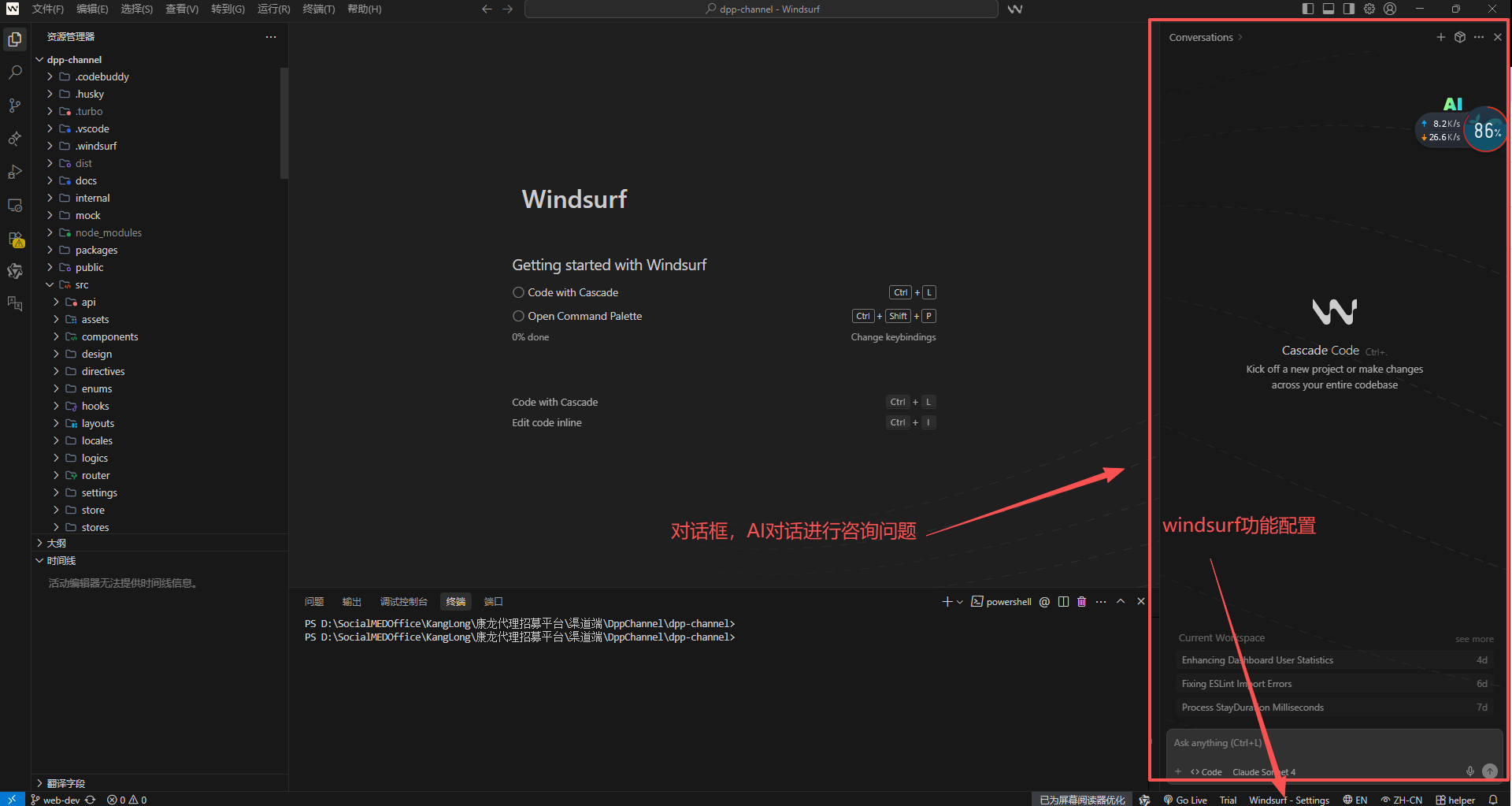
Task: Click the ZH-CN status bar item
Action: tap(1401, 800)
